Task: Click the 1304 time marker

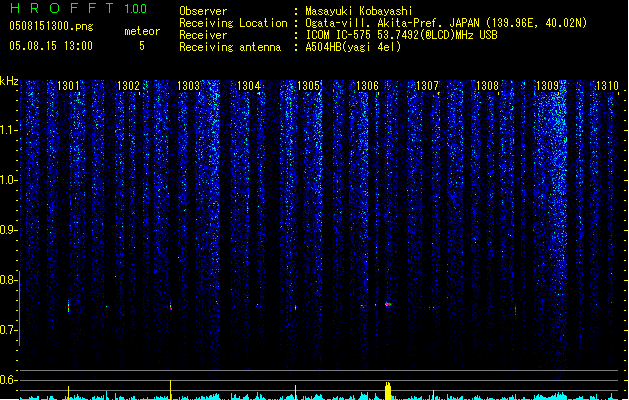Action: (x=248, y=86)
